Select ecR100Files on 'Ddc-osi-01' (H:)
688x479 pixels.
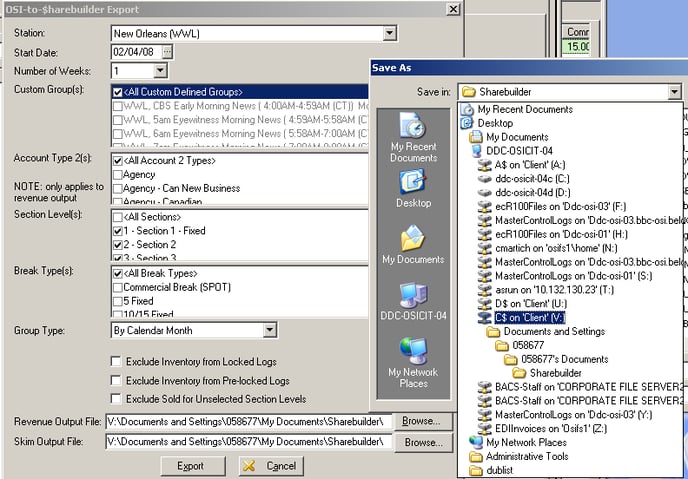(552, 234)
